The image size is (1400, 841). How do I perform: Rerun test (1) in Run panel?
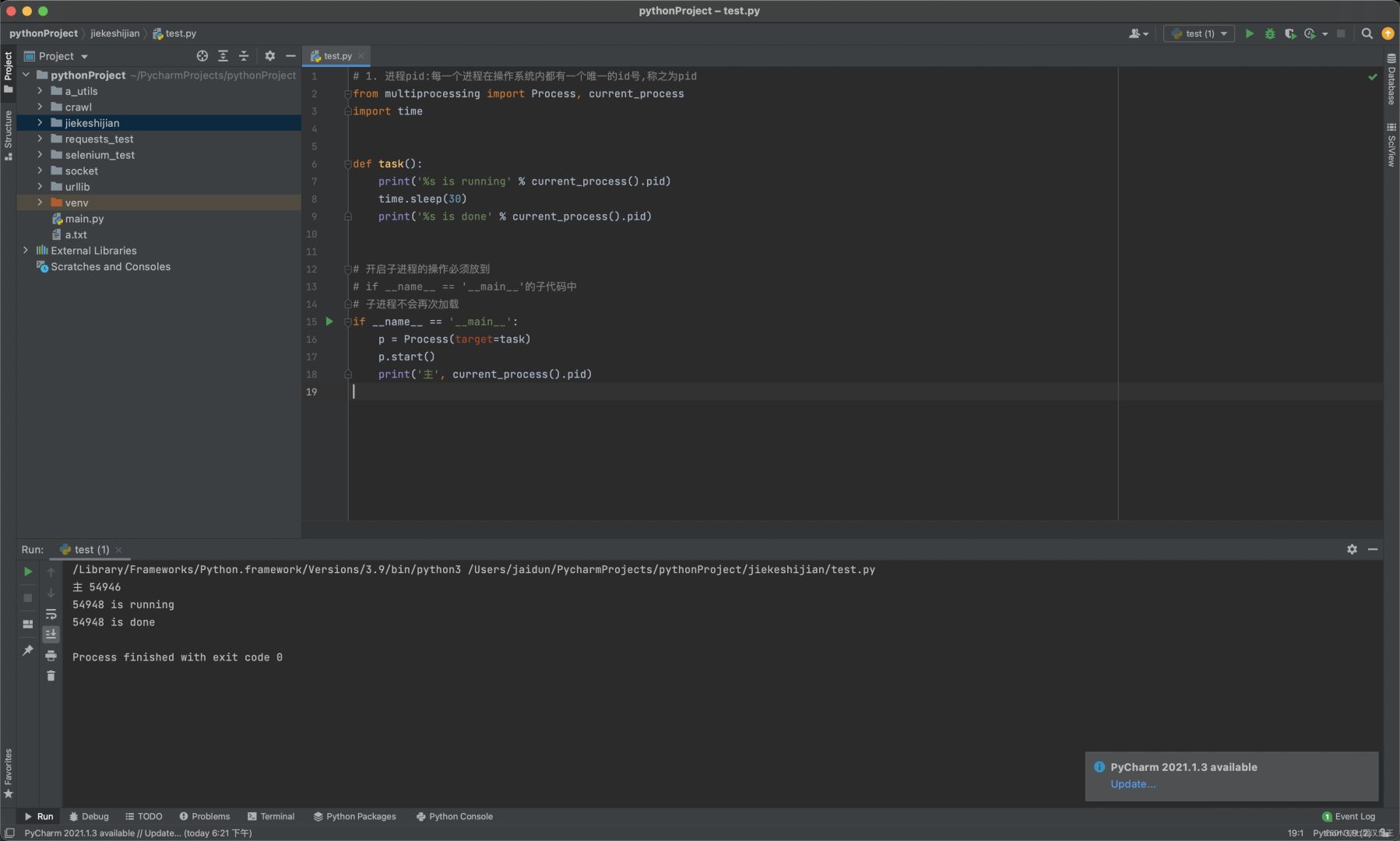click(x=28, y=572)
